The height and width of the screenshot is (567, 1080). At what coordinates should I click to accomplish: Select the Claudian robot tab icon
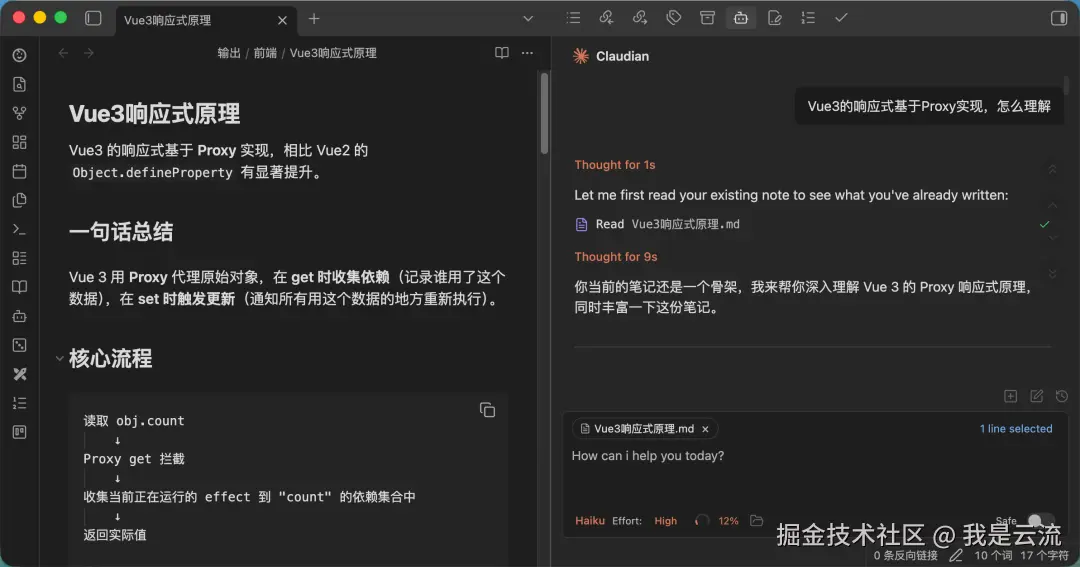pyautogui.click(x=740, y=19)
